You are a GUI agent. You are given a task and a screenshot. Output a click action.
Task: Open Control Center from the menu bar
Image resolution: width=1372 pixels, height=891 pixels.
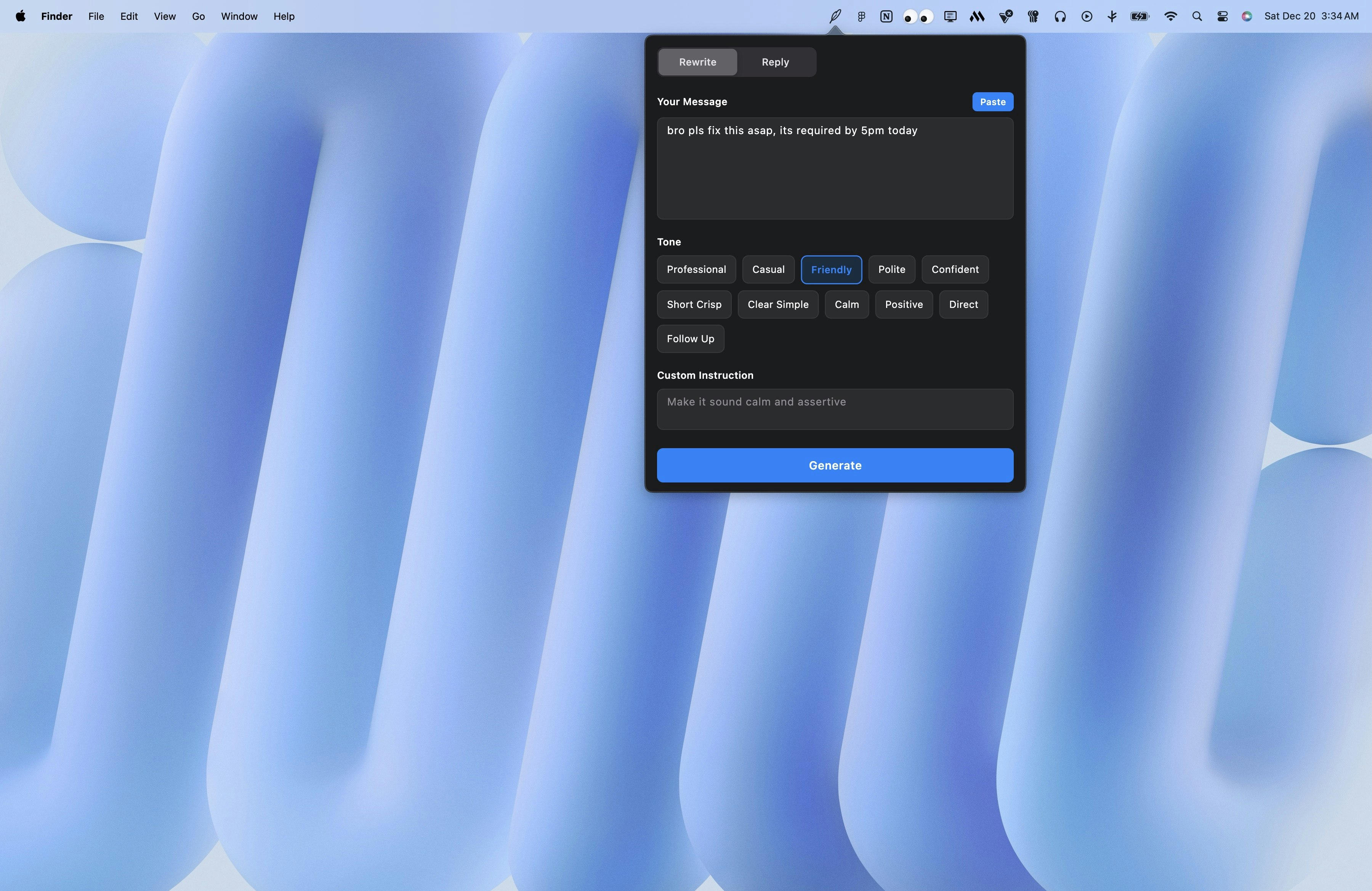[1223, 16]
